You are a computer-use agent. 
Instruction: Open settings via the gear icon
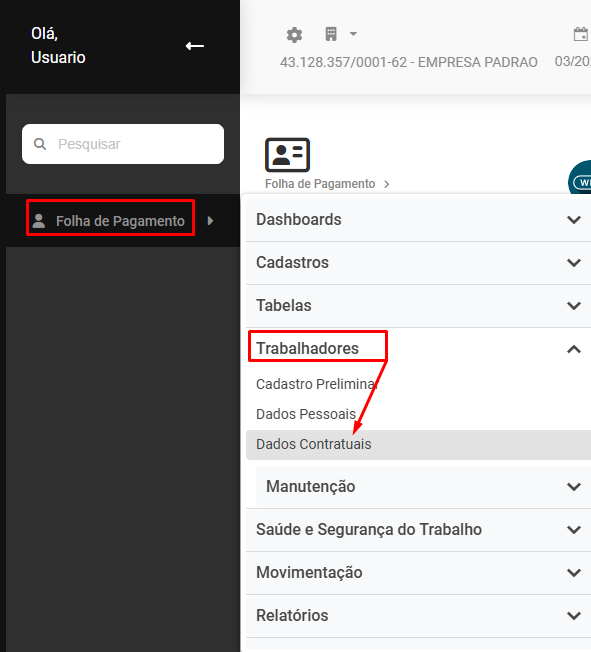pyautogui.click(x=294, y=35)
